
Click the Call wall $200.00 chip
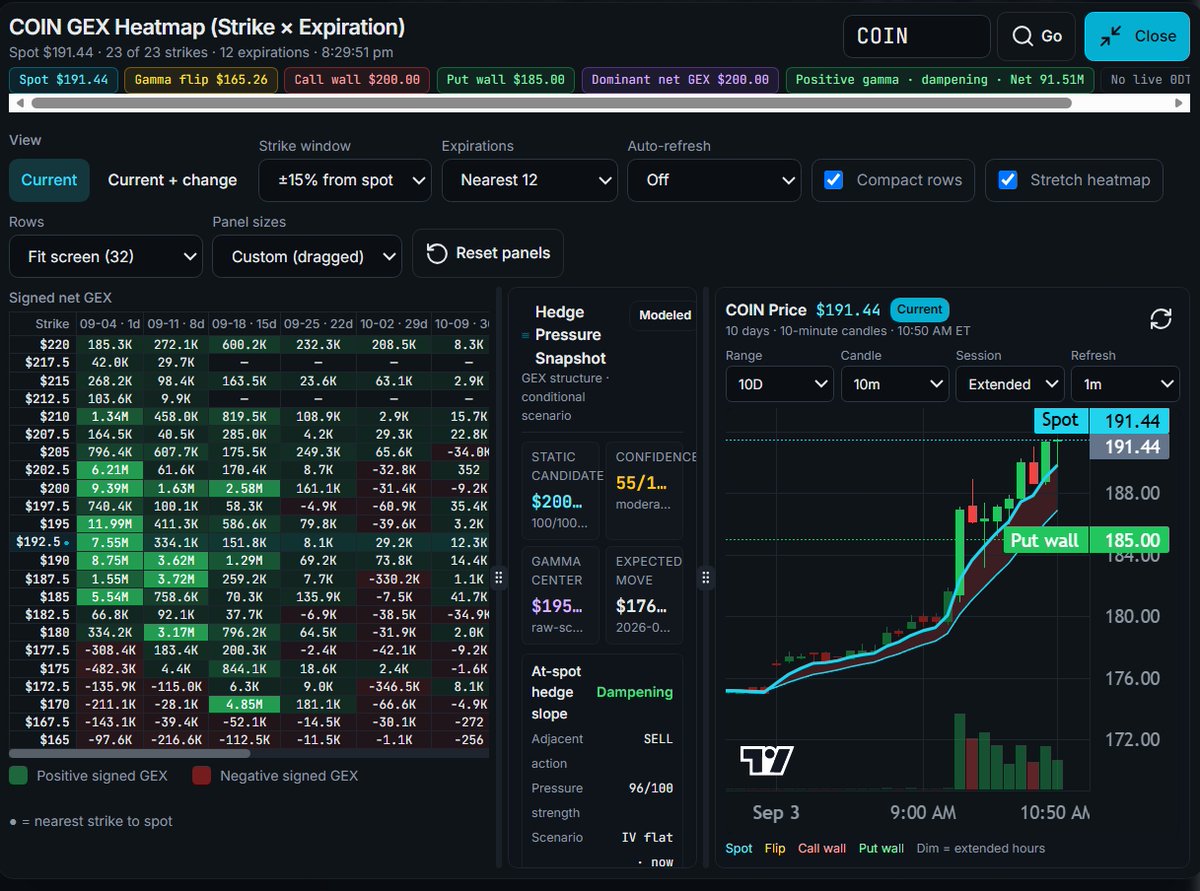[x=357, y=80]
